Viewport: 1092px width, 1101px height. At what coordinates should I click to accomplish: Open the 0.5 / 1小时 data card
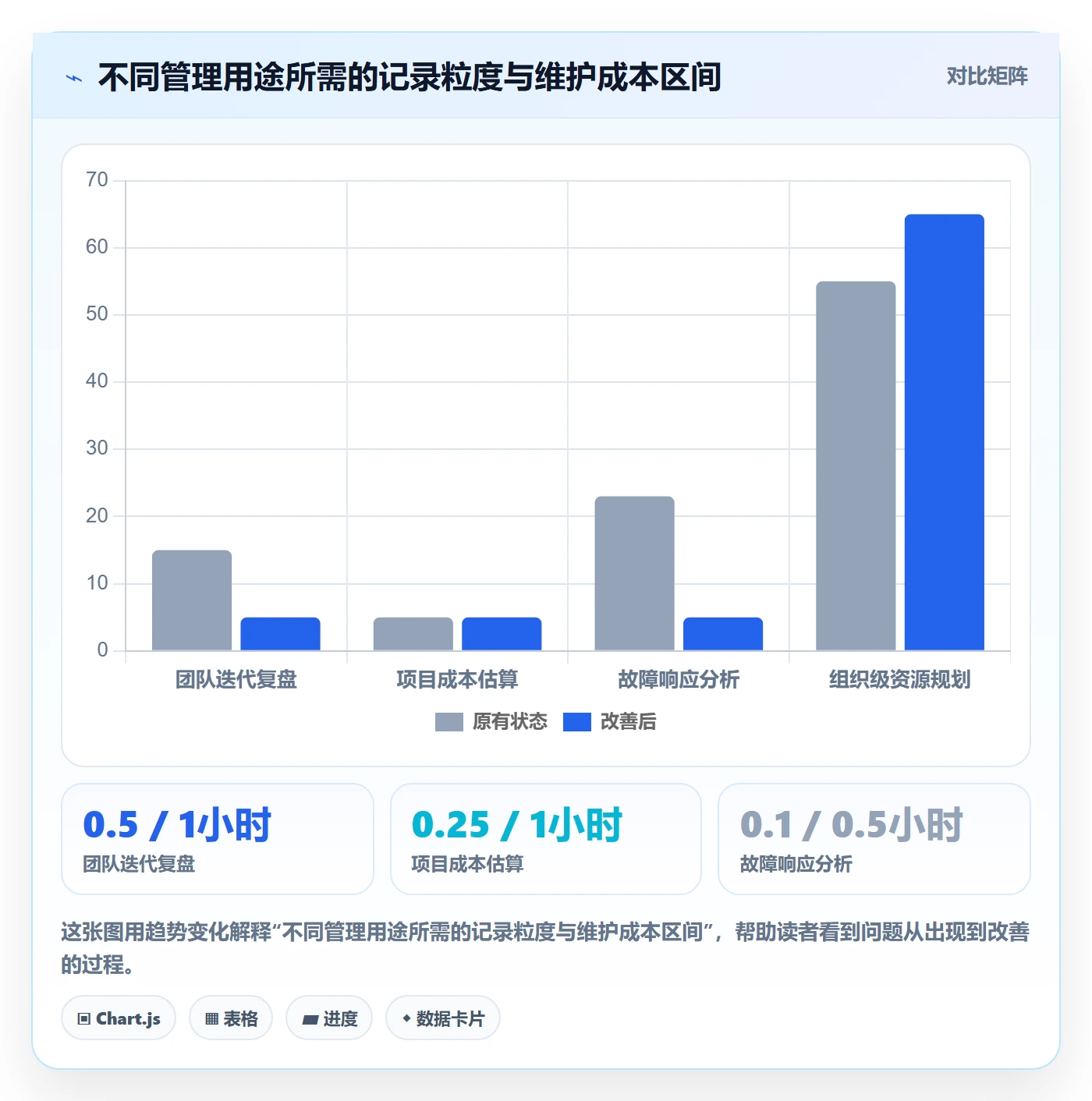218,839
